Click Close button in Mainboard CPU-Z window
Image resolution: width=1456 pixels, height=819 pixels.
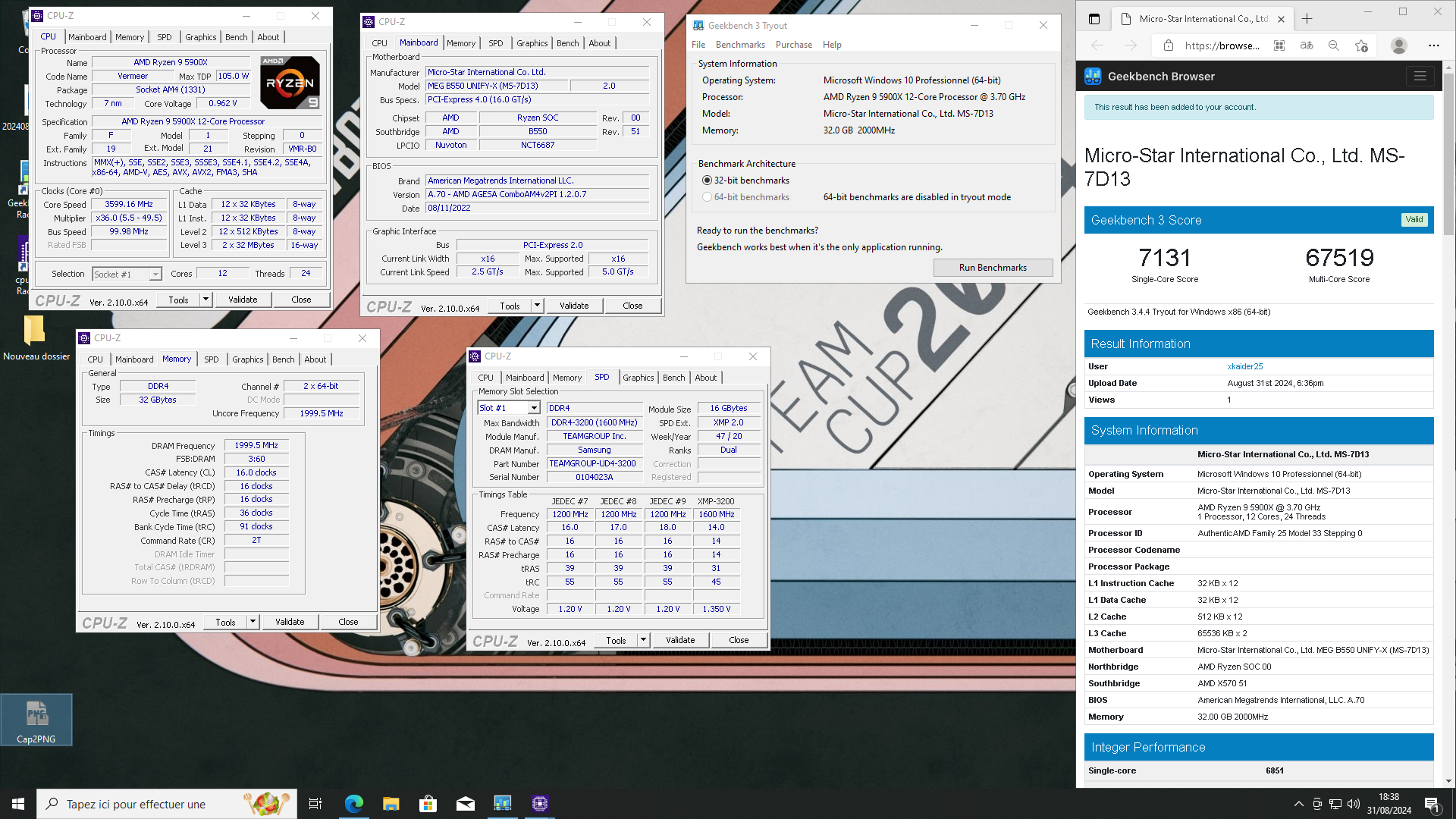pyautogui.click(x=632, y=306)
